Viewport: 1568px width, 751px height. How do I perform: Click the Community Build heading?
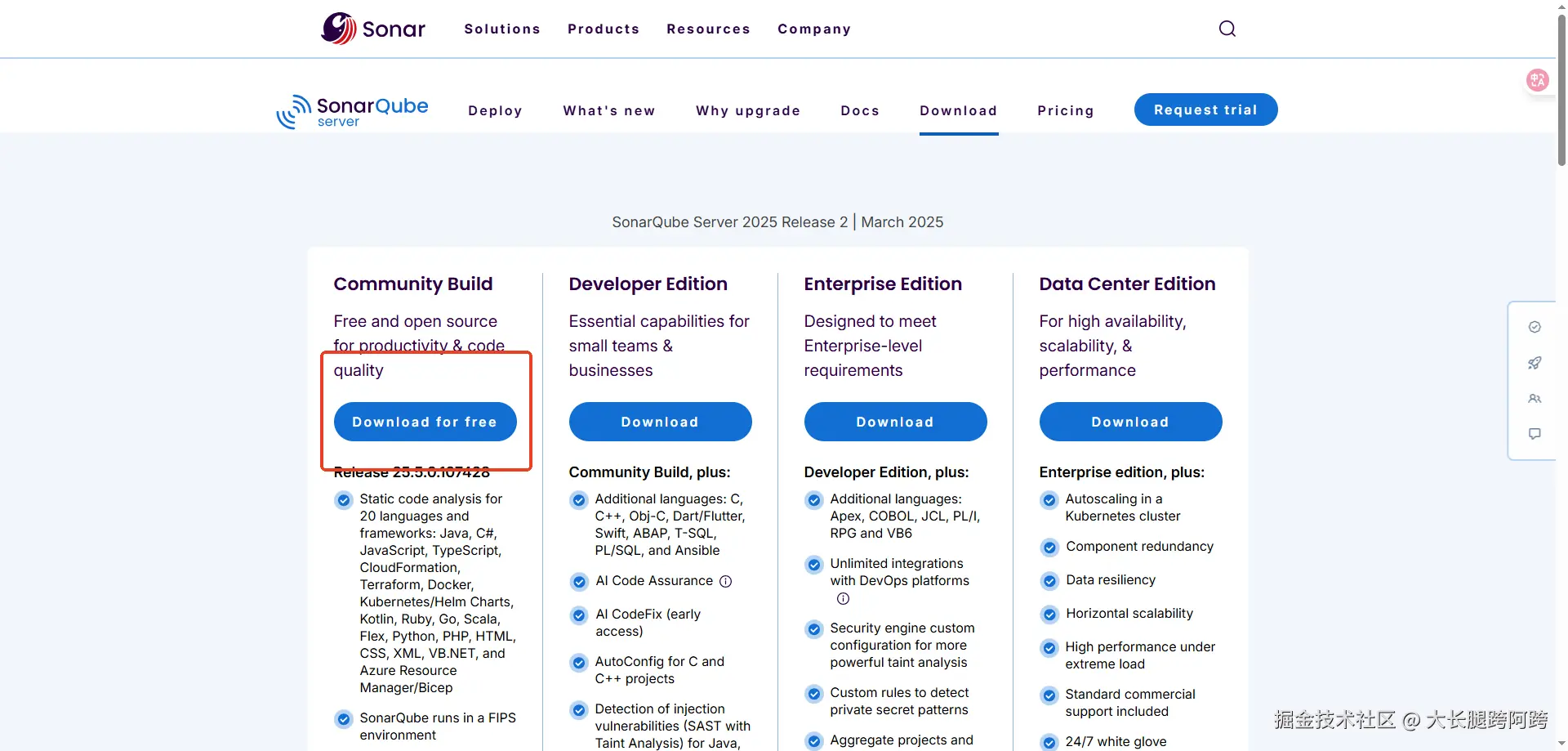[413, 284]
